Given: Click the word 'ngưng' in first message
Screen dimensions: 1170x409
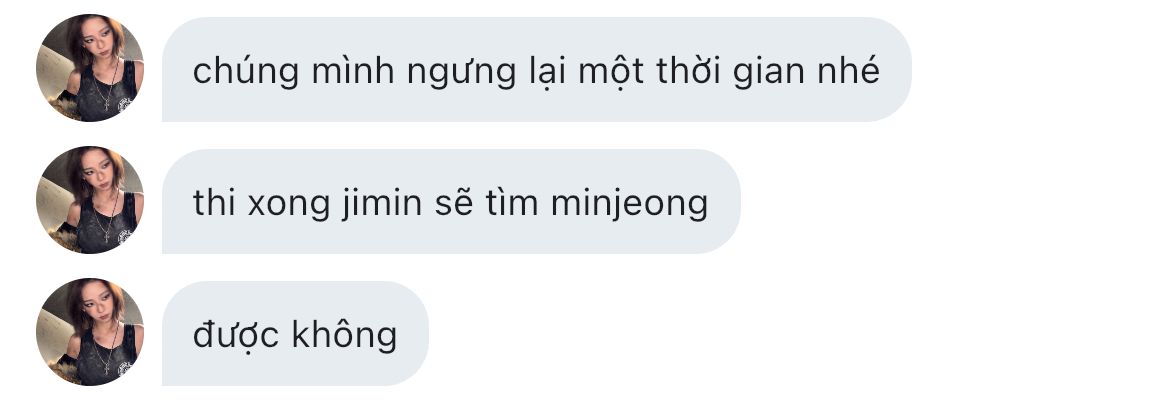Looking at the screenshot, I should coord(462,73).
